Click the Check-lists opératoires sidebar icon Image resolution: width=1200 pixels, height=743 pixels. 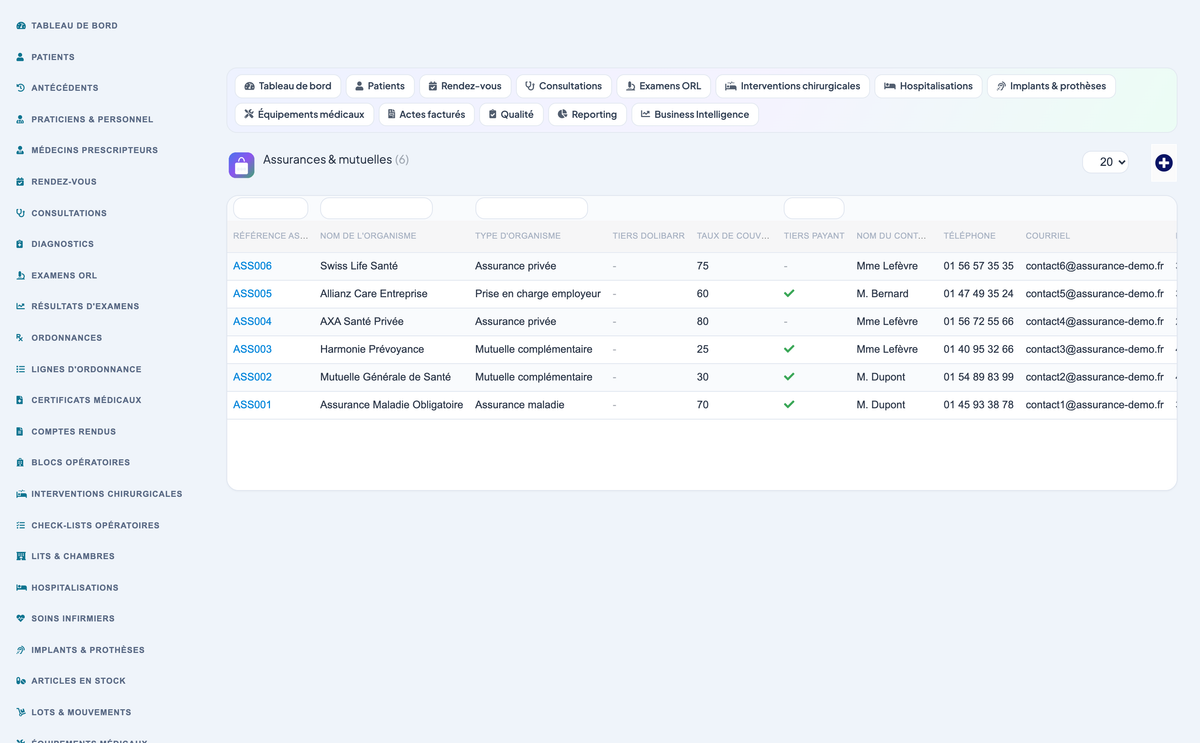[21, 525]
